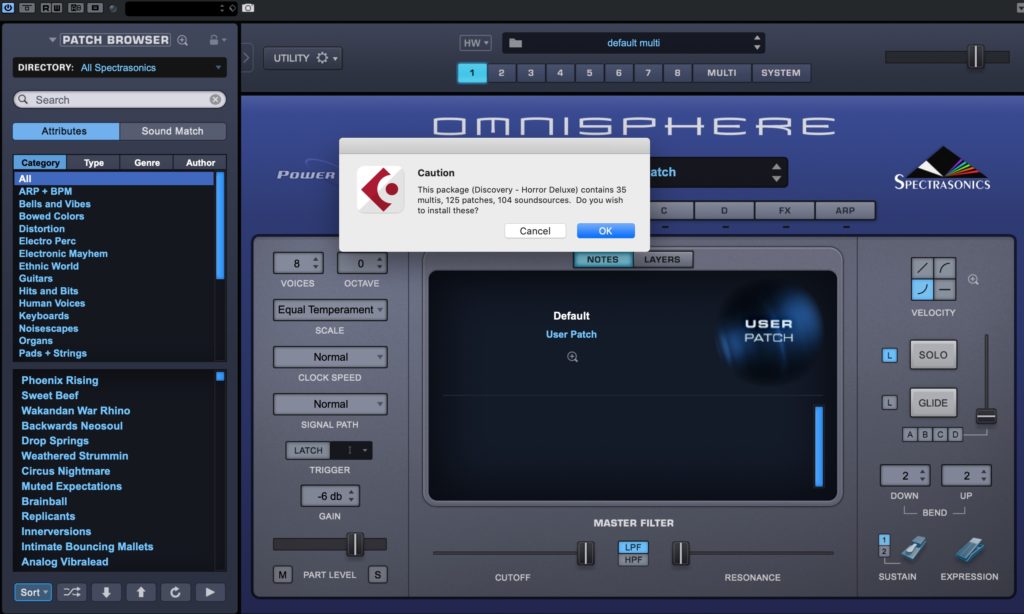Step the default multi selector arrows

point(757,43)
